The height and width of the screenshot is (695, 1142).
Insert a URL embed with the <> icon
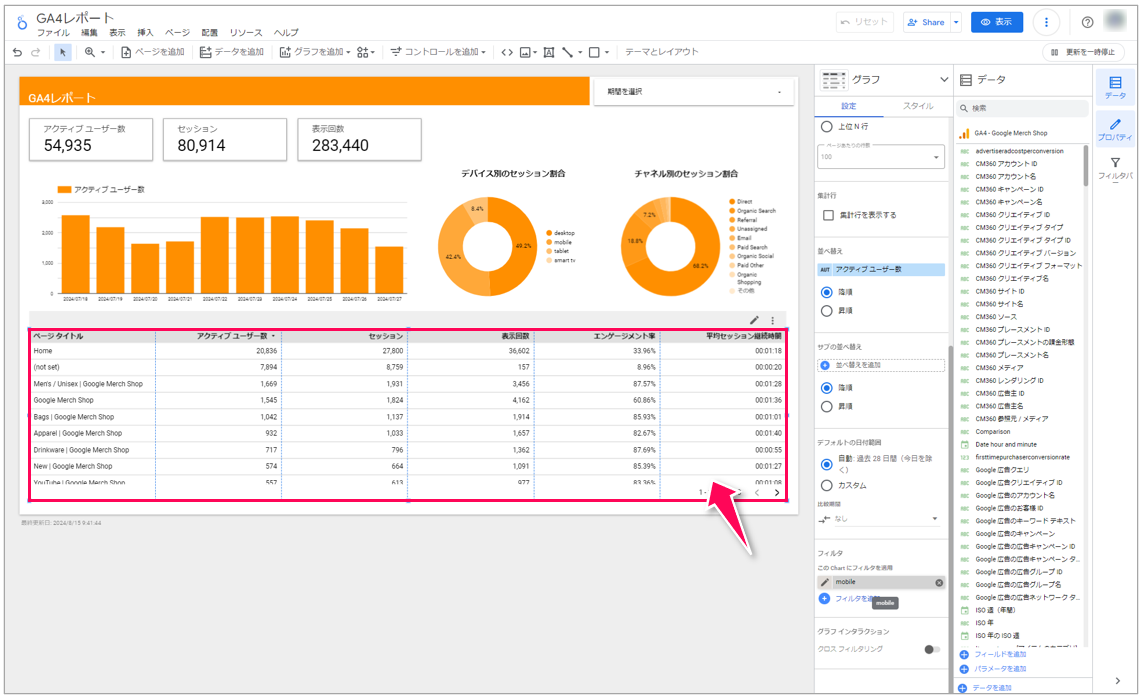pos(507,52)
